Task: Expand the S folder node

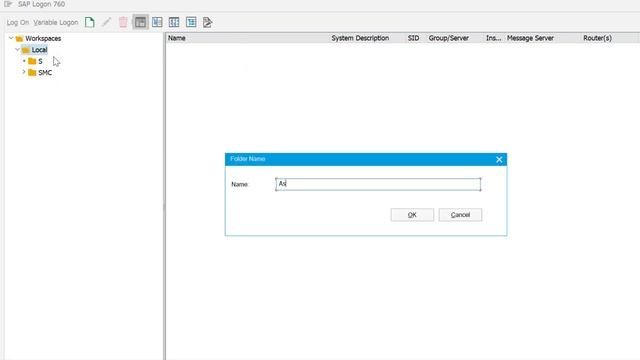Action: coord(24,61)
